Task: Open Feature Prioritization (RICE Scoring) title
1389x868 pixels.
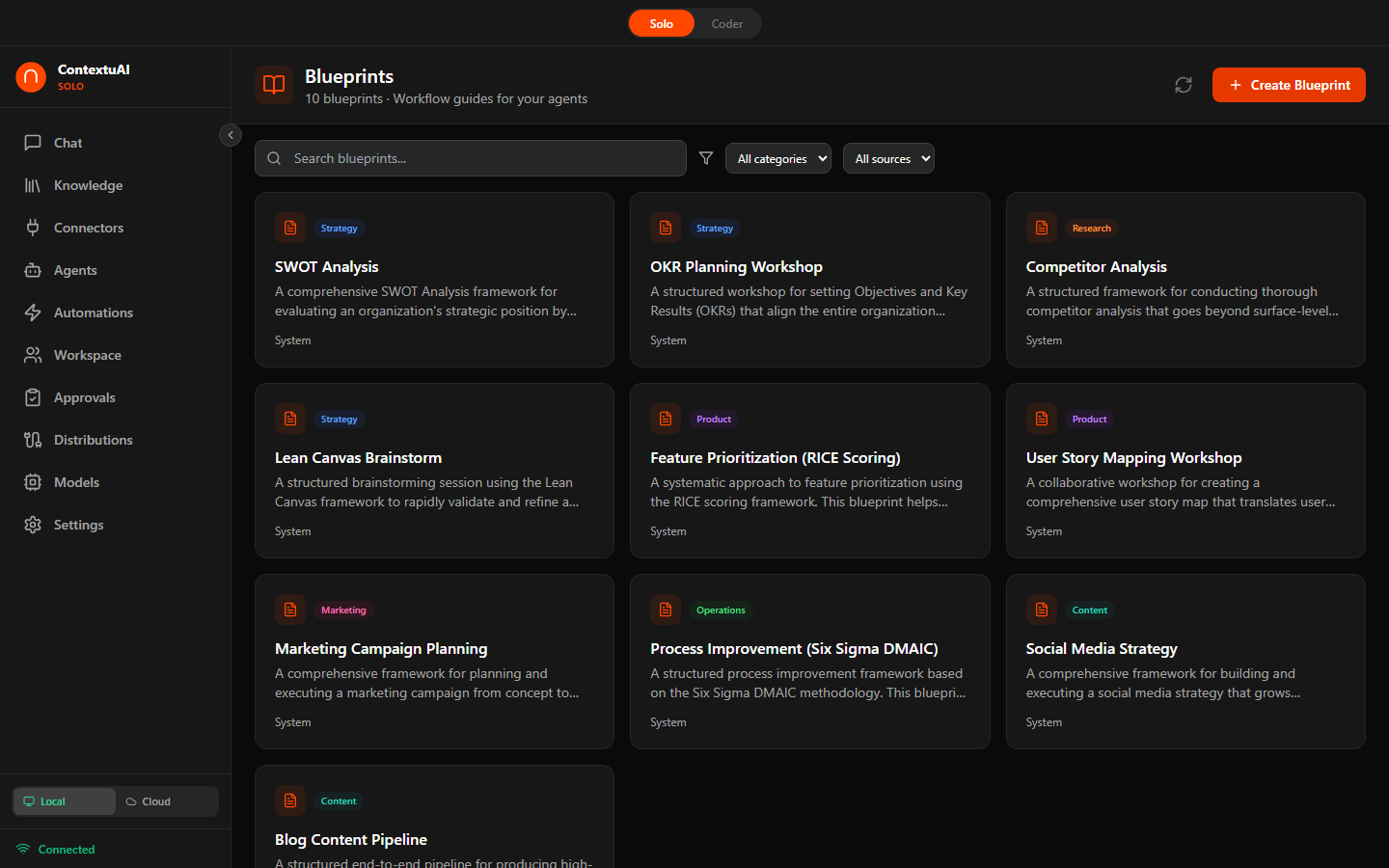Action: click(x=776, y=458)
